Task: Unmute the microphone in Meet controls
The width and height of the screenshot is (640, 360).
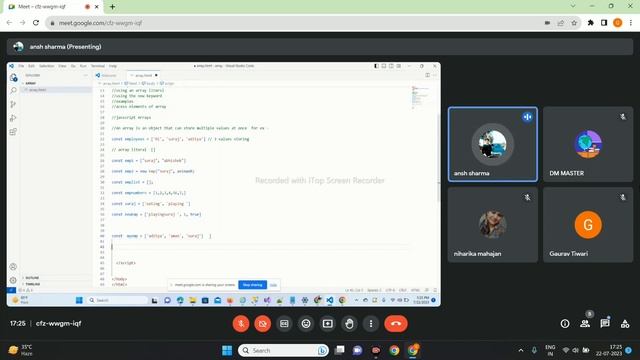Action: pyautogui.click(x=241, y=324)
